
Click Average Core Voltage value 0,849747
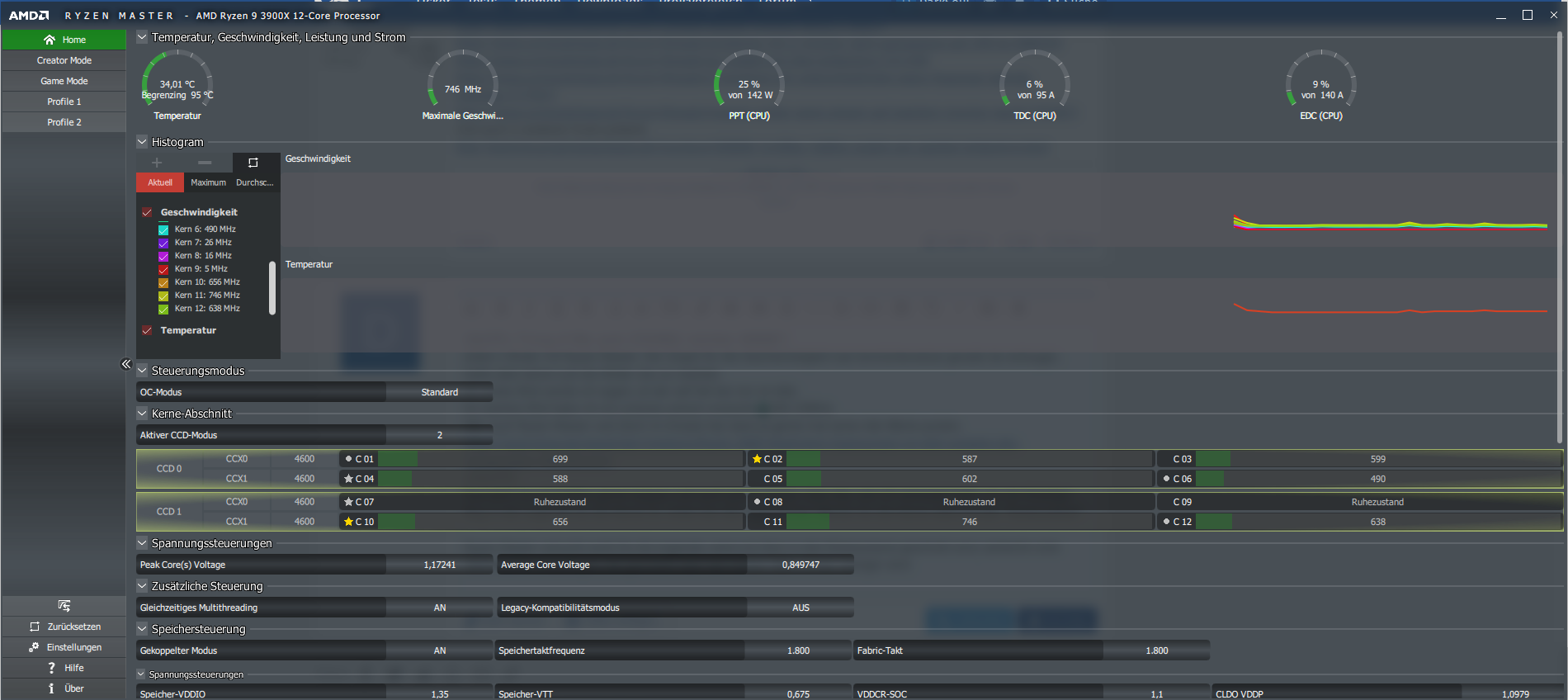[x=801, y=565]
